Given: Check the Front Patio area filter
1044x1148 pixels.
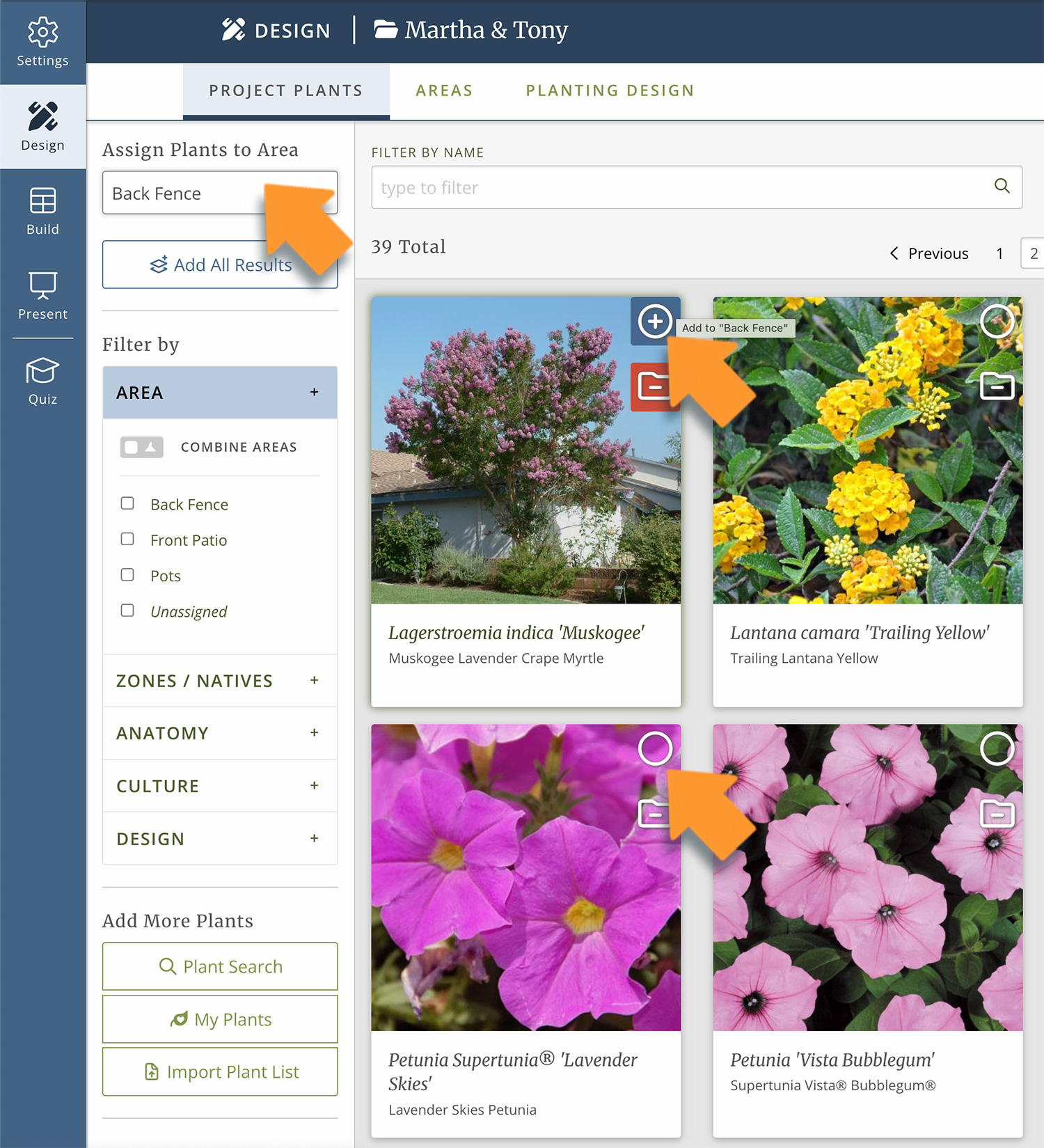Looking at the screenshot, I should [x=127, y=540].
